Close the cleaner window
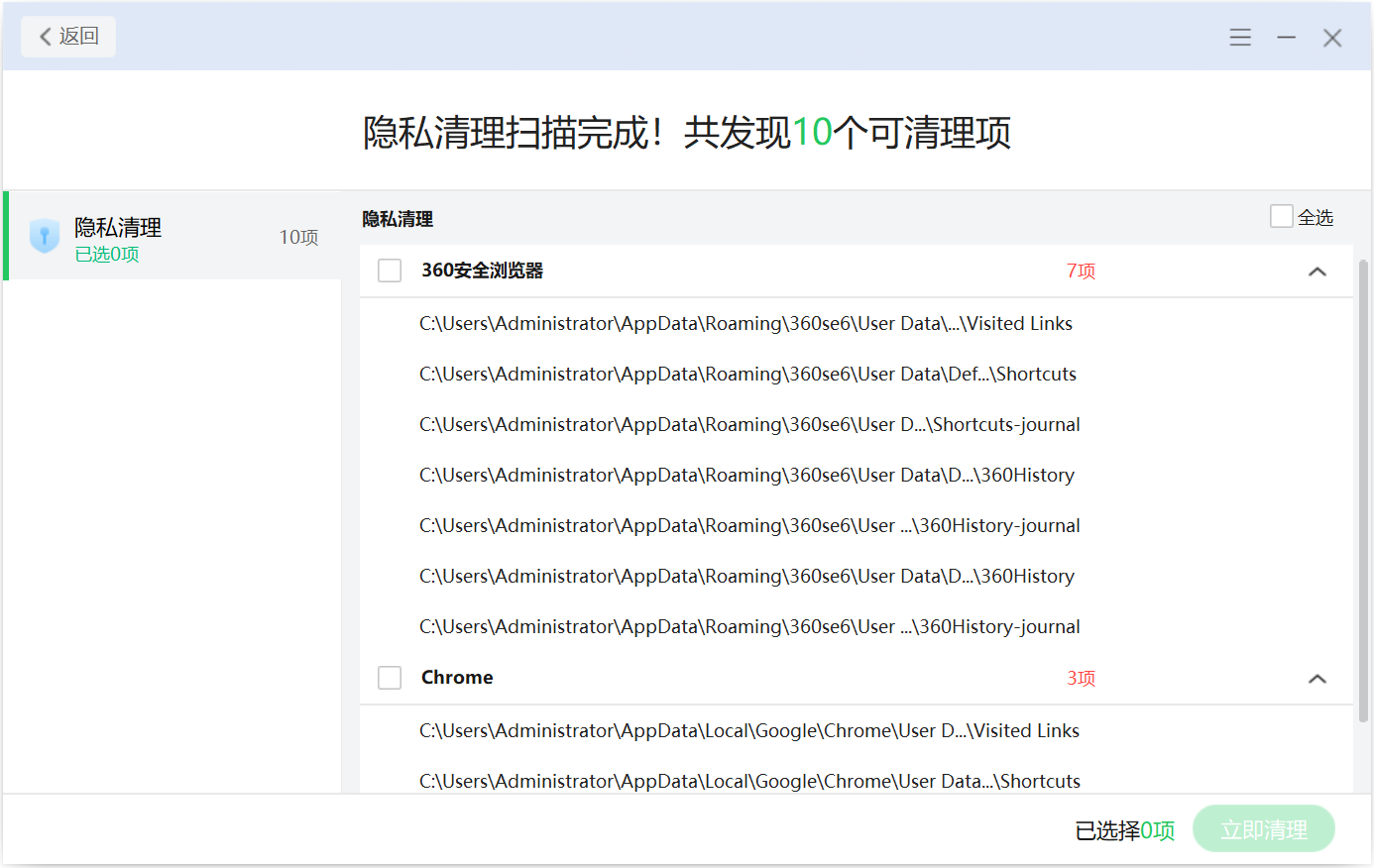The height and width of the screenshot is (868, 1374). (1332, 38)
